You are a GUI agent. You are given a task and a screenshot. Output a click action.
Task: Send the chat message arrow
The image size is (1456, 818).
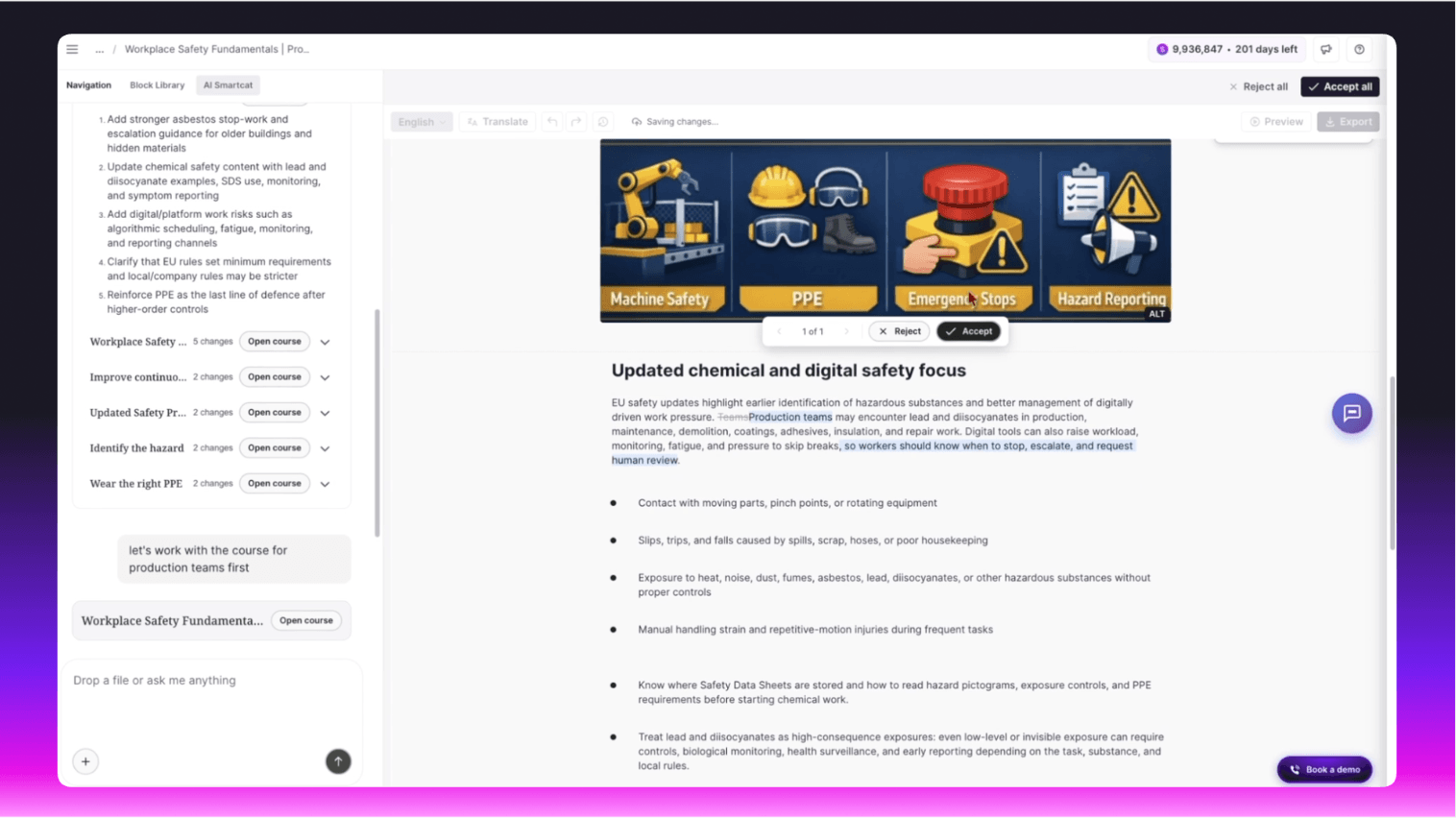pyautogui.click(x=338, y=761)
